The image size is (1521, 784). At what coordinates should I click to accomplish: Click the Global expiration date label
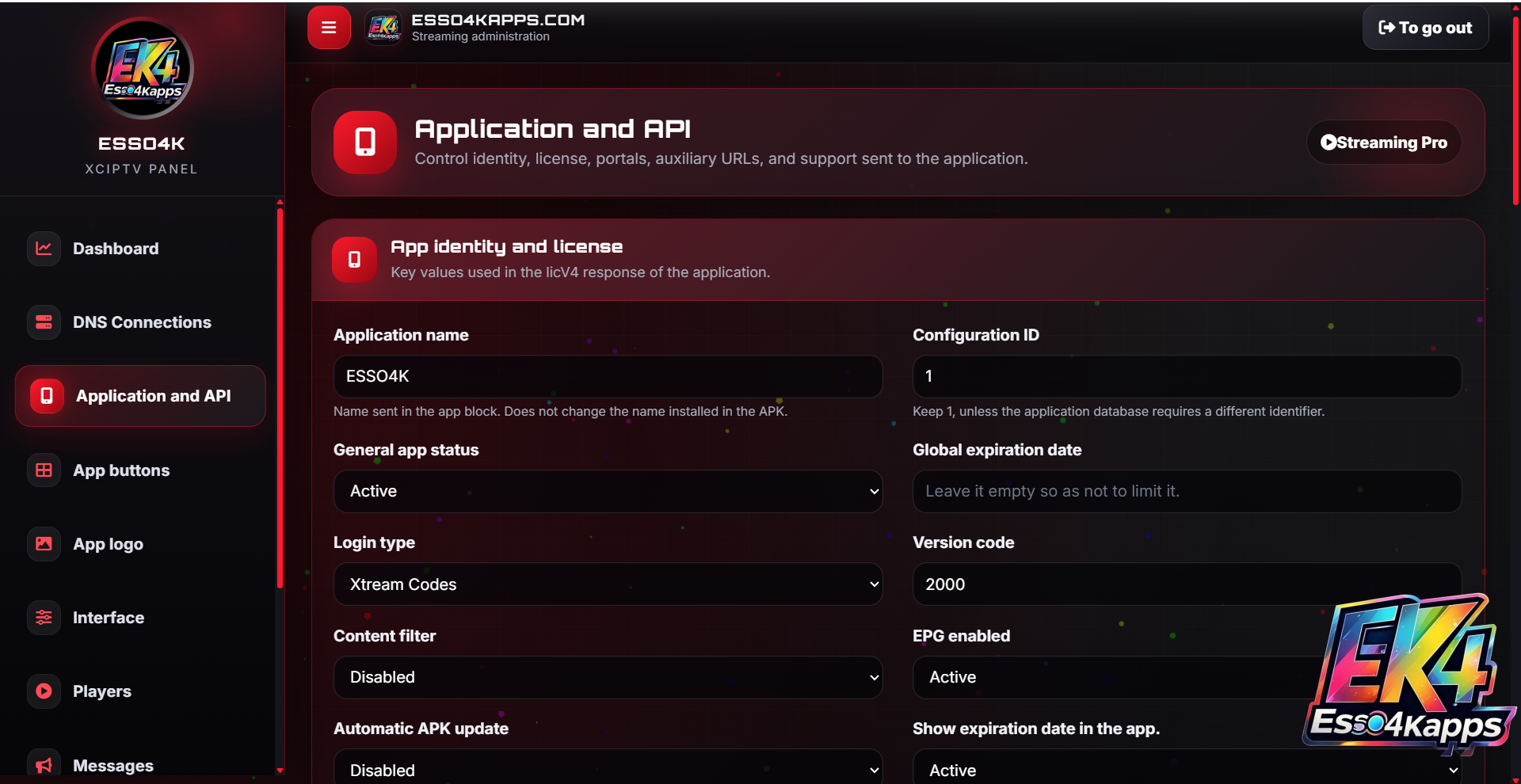[x=997, y=450]
